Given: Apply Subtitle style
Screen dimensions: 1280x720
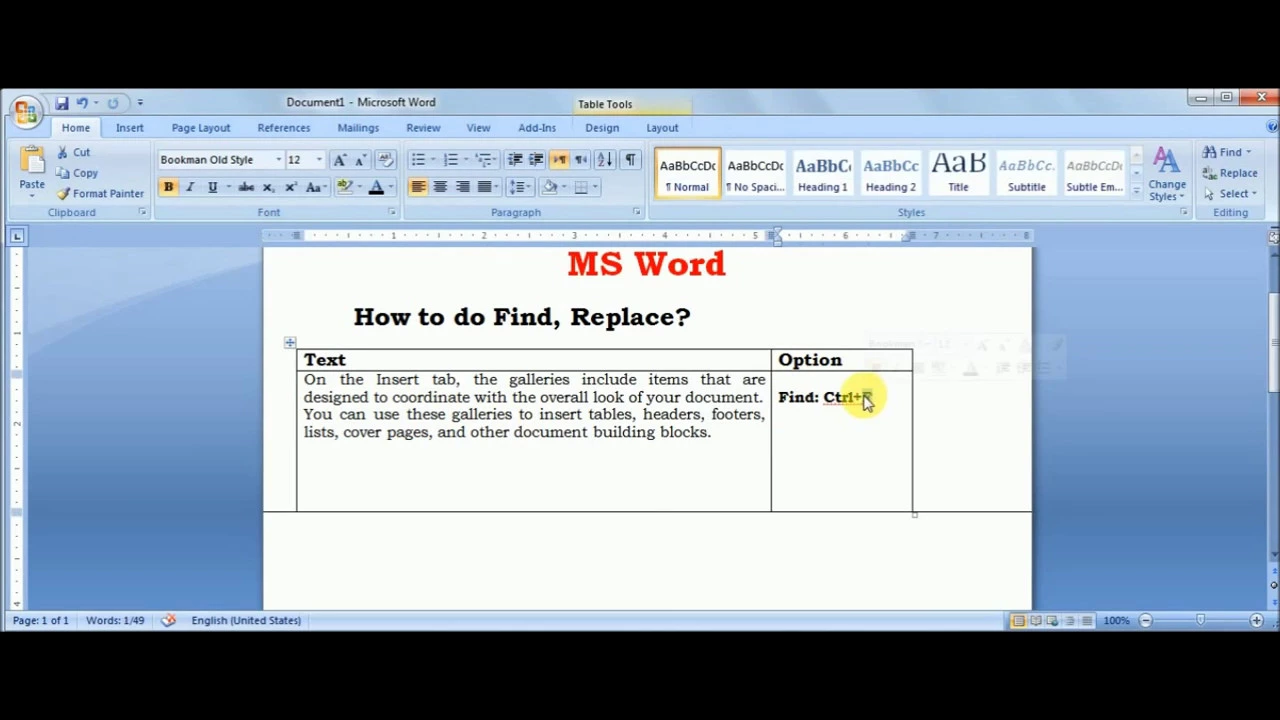Looking at the screenshot, I should 1026,173.
